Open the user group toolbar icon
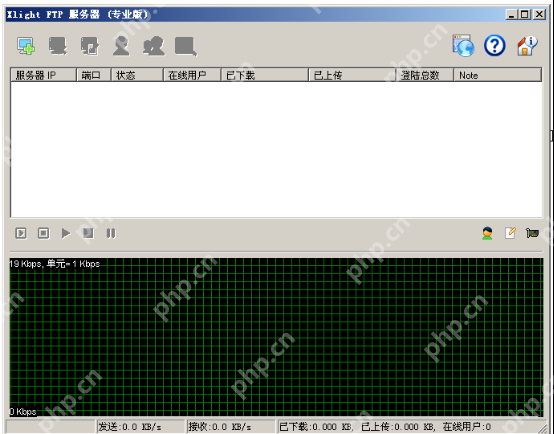Viewport: 554px width, 434px height. pos(154,46)
